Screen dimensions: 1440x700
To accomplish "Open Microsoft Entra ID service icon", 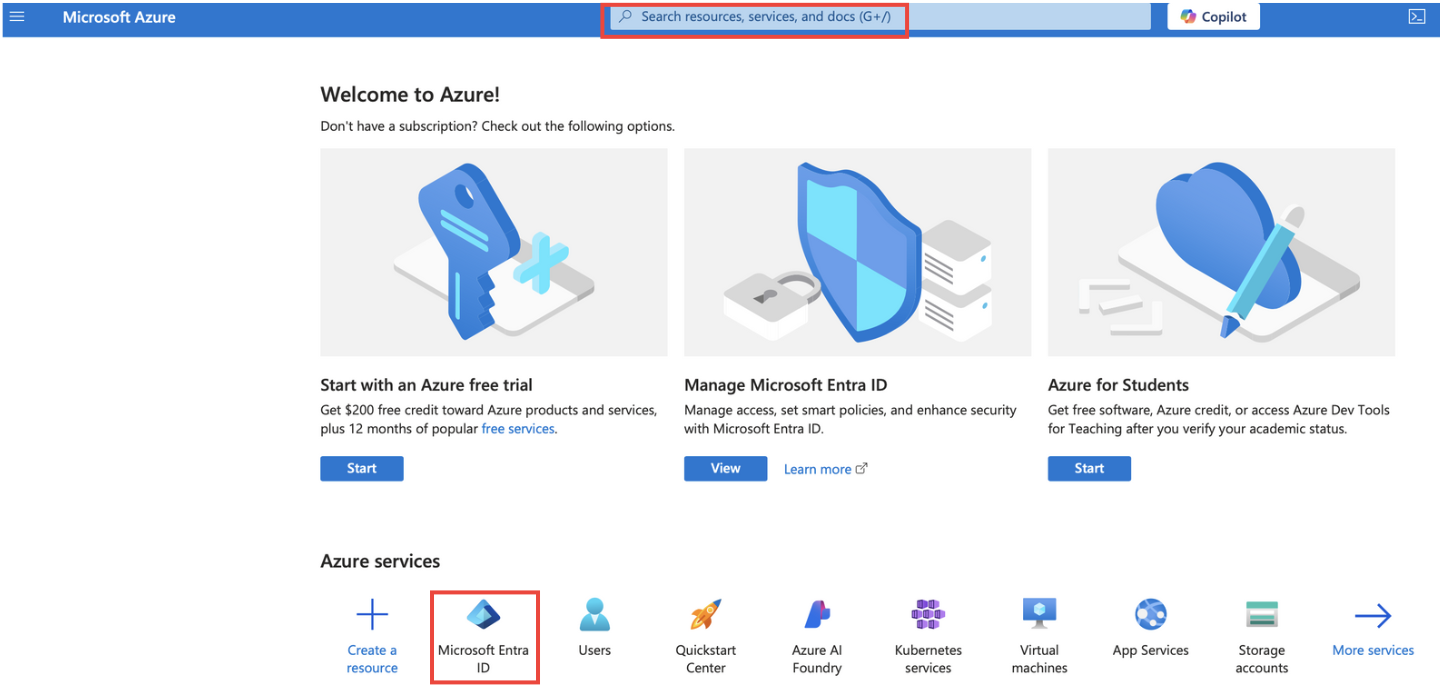I will (484, 614).
